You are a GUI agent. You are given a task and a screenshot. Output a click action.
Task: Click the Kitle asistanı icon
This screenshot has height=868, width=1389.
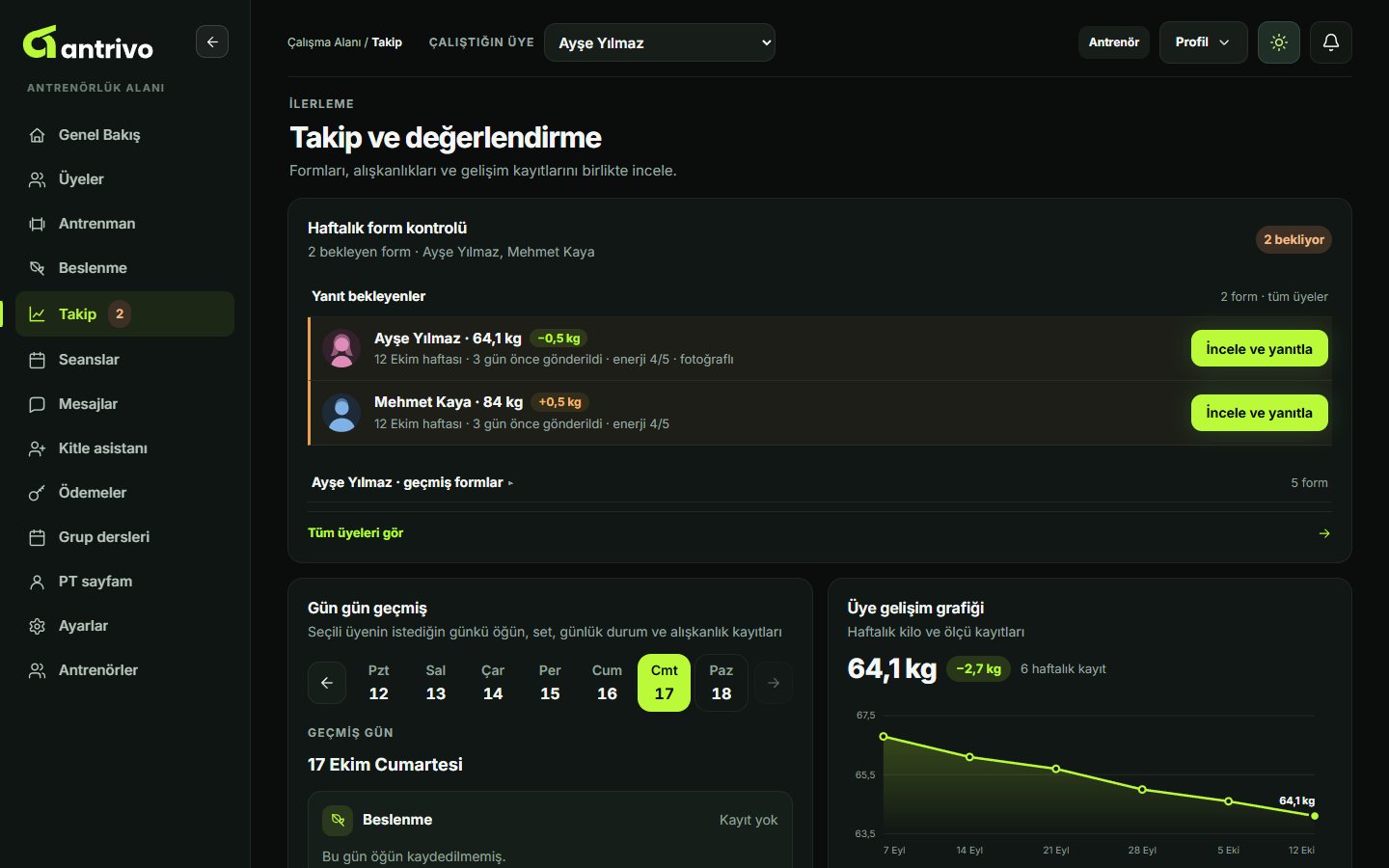38,448
